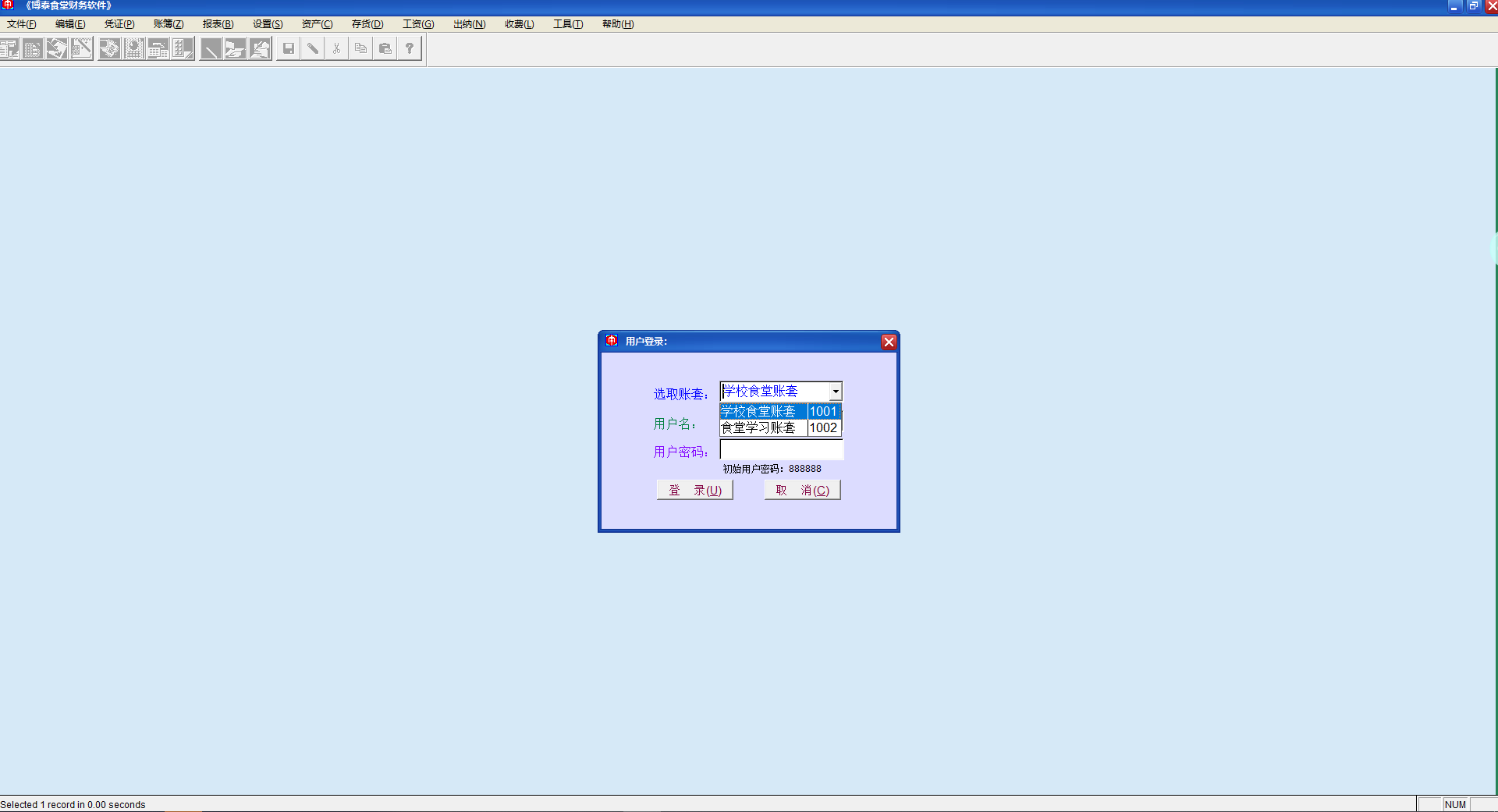1498x812 pixels.
Task: Close the 用户登录 dialog
Action: click(889, 342)
